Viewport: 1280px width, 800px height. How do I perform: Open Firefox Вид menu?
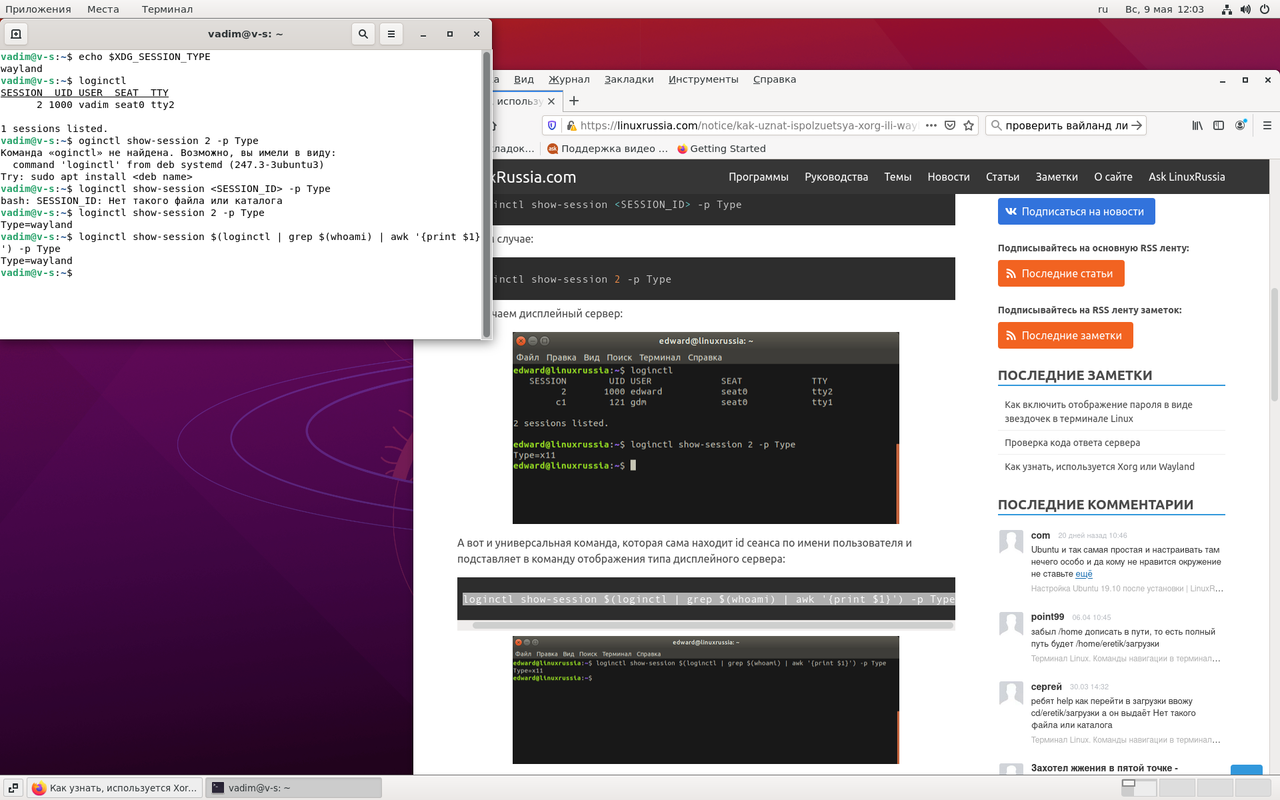click(524, 79)
